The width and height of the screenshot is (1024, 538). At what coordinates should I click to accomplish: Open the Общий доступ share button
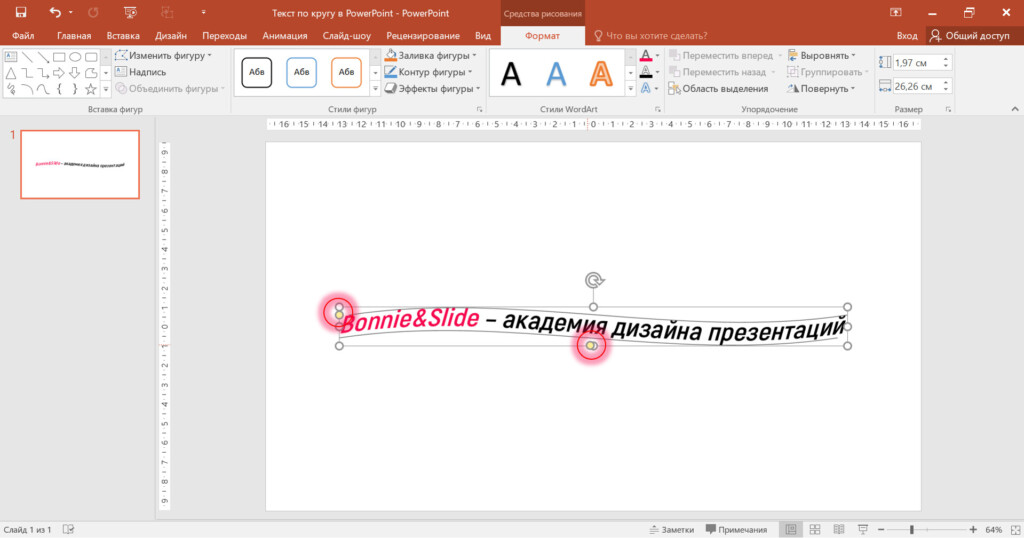pyautogui.click(x=970, y=36)
